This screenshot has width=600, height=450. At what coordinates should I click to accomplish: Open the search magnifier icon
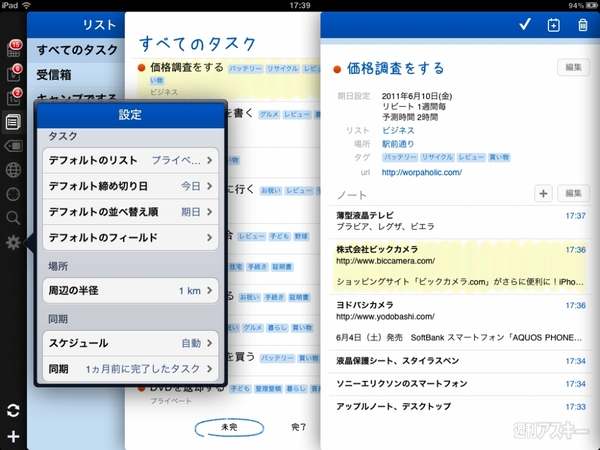(13, 218)
